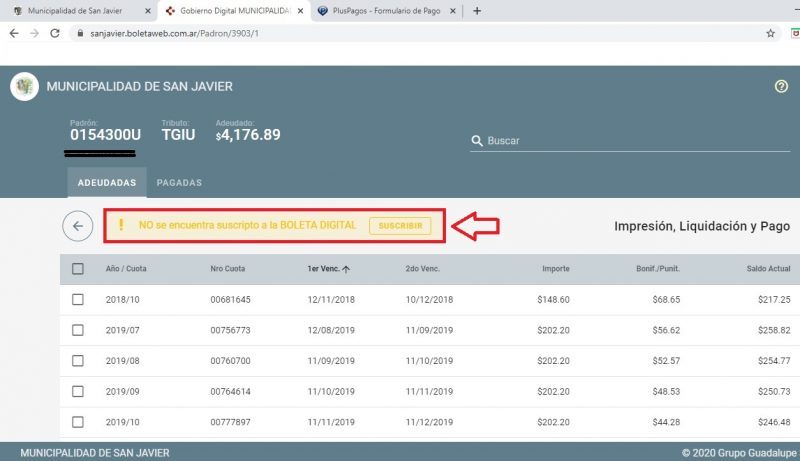Click the search magnifier icon
Image resolution: width=800 pixels, height=461 pixels.
point(477,142)
